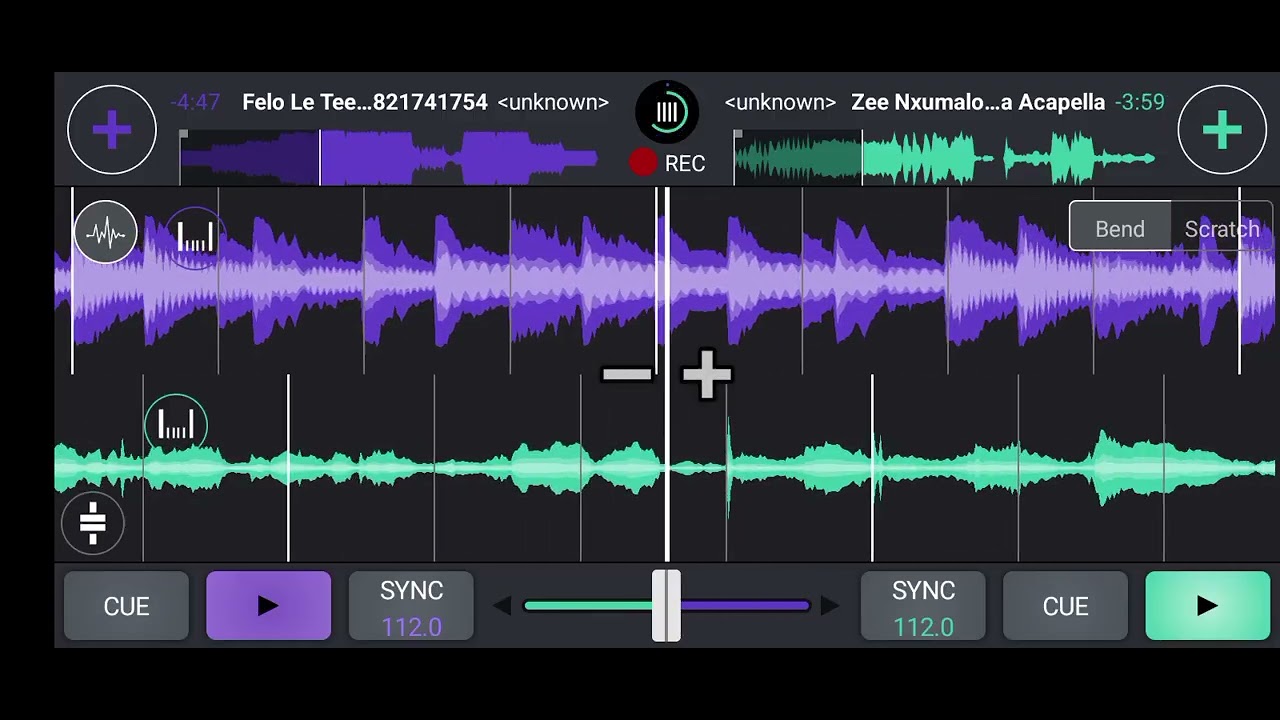Tap the purple plus to load left deck track
The width and height of the screenshot is (1280, 720).
click(112, 130)
